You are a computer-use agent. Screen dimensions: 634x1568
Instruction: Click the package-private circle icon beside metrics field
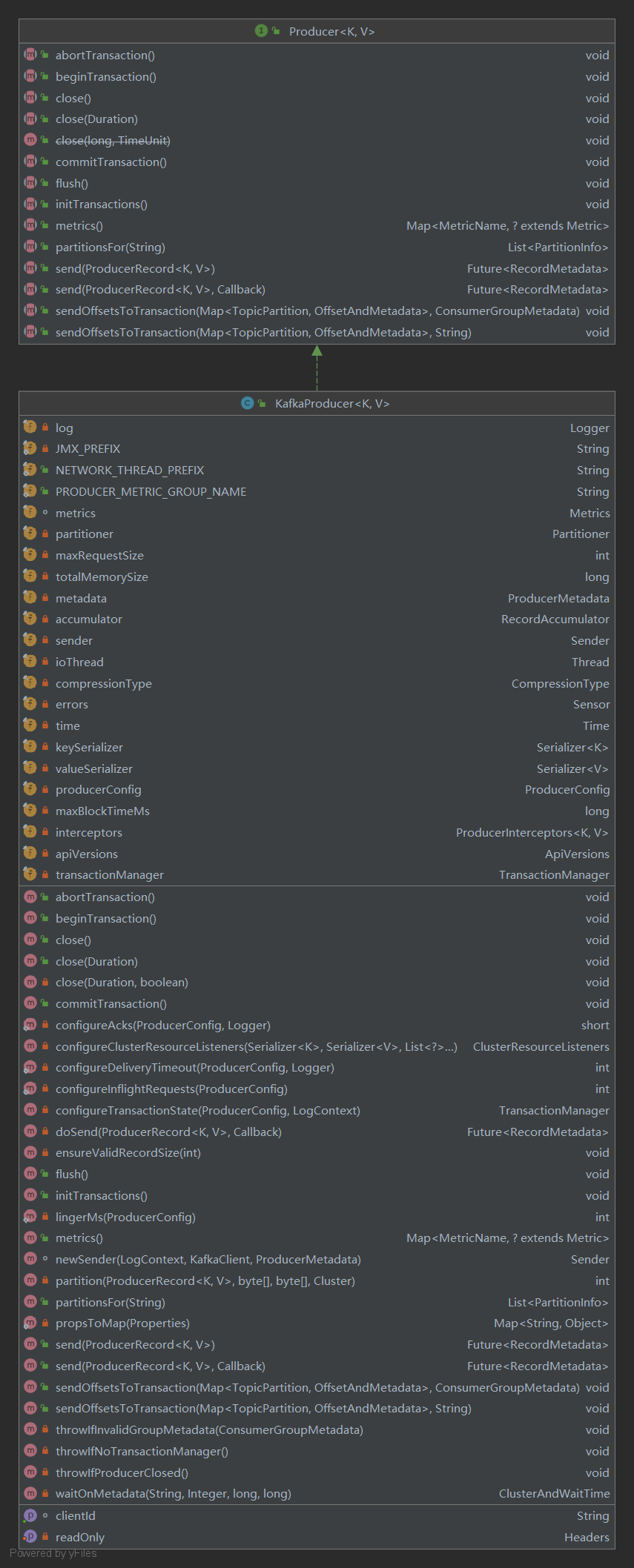pos(45,513)
